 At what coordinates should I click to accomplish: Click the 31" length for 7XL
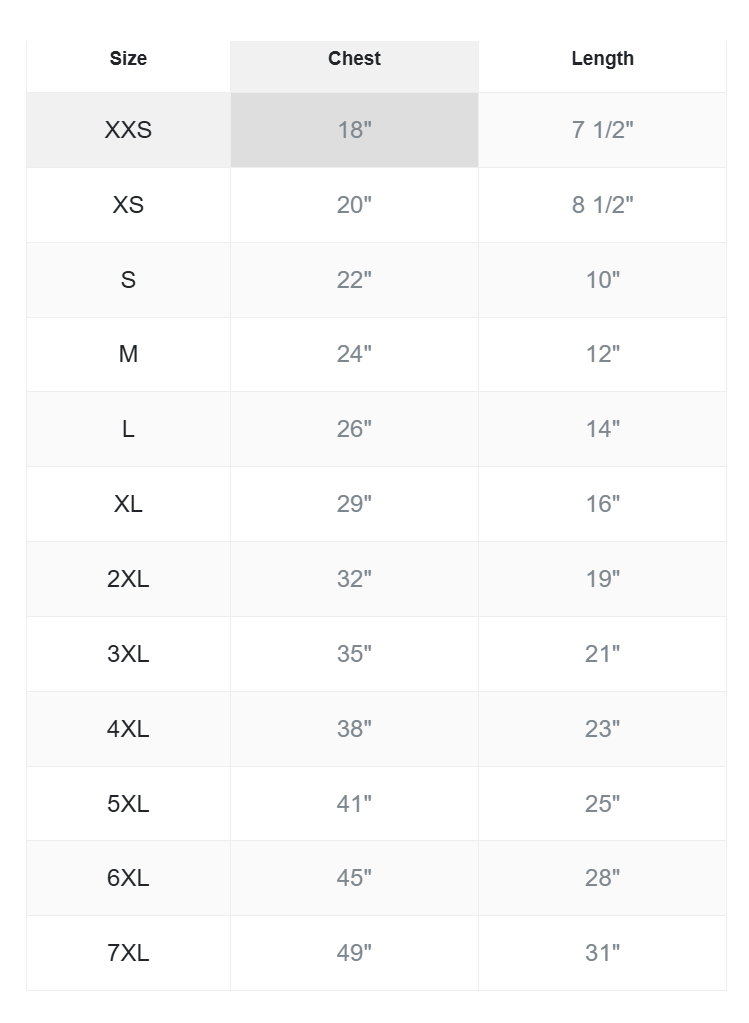[602, 953]
